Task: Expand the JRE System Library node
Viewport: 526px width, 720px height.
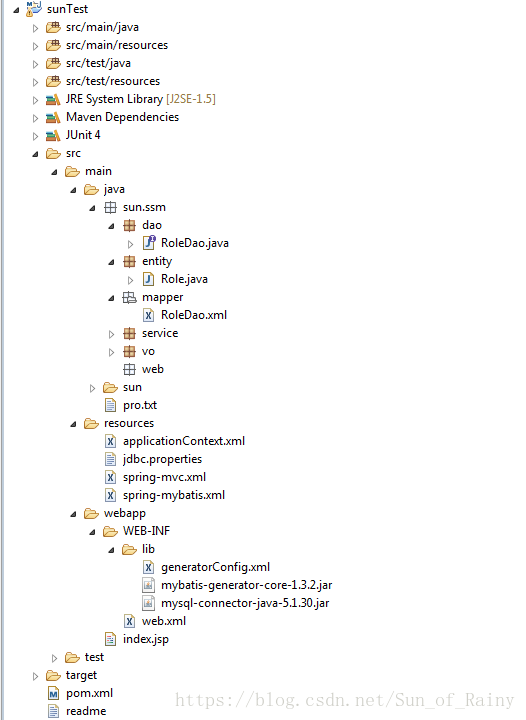Action: [35, 100]
